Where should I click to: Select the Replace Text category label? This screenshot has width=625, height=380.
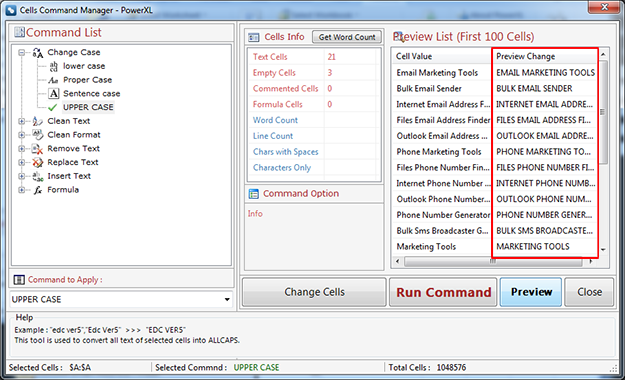73,162
